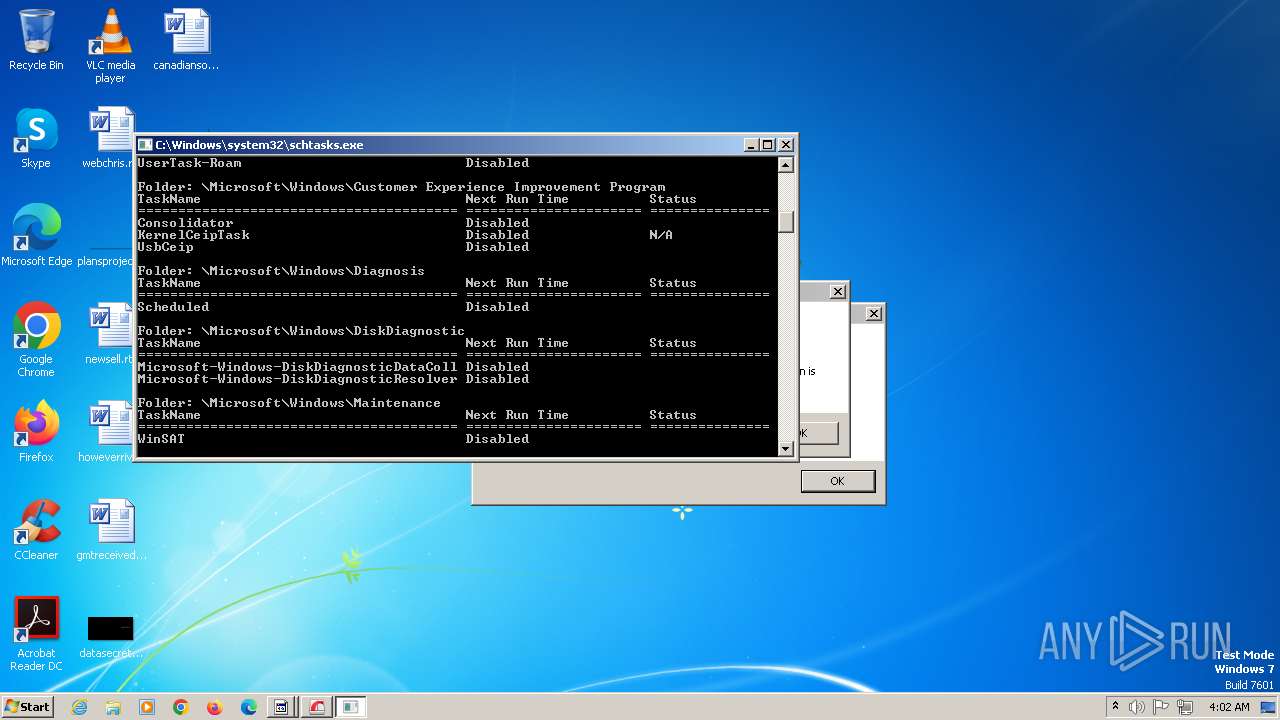Open Edge from the taskbar
The height and width of the screenshot is (720, 1280).
point(249,707)
